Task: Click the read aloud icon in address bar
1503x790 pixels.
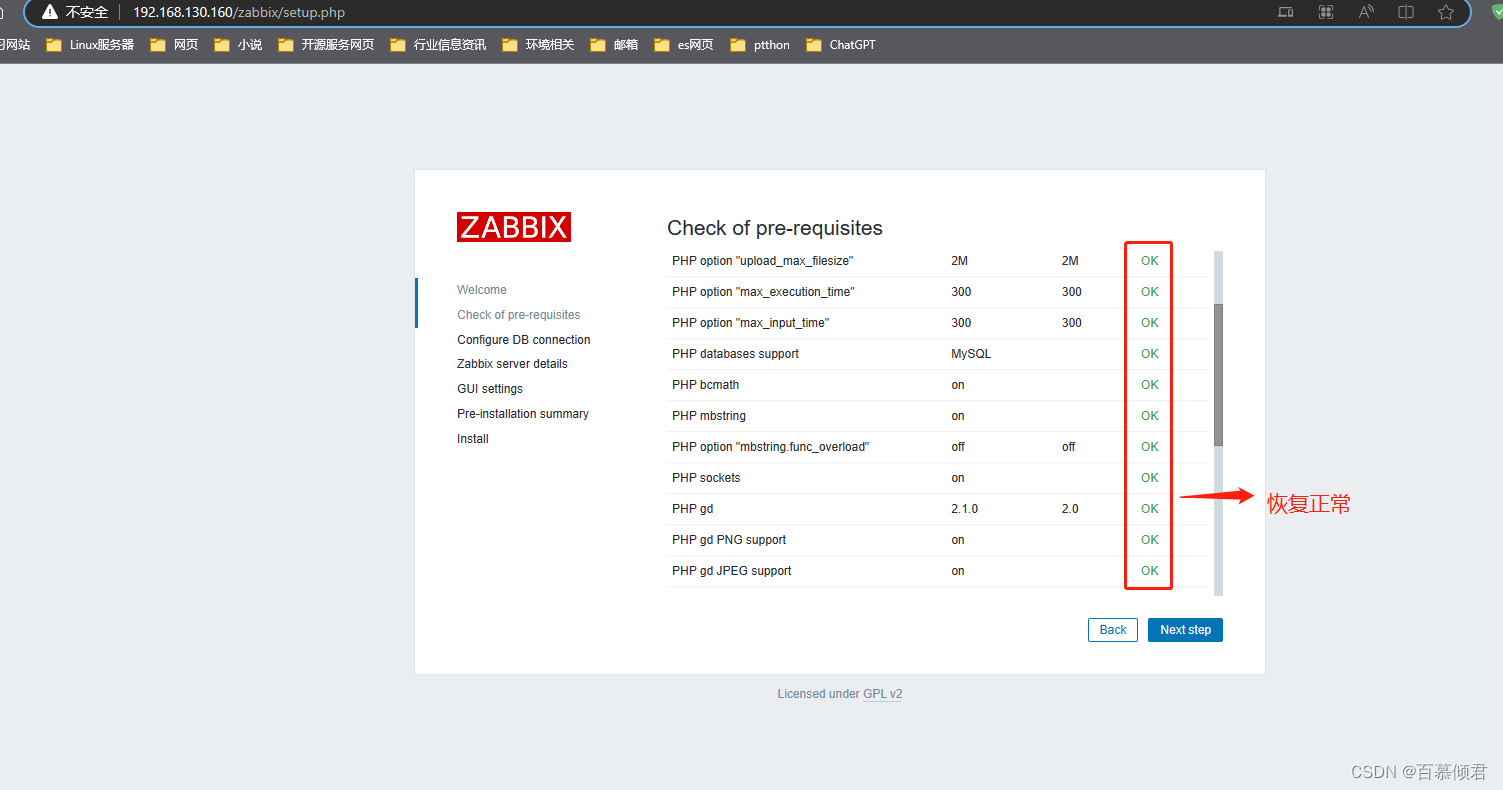Action: [1366, 12]
